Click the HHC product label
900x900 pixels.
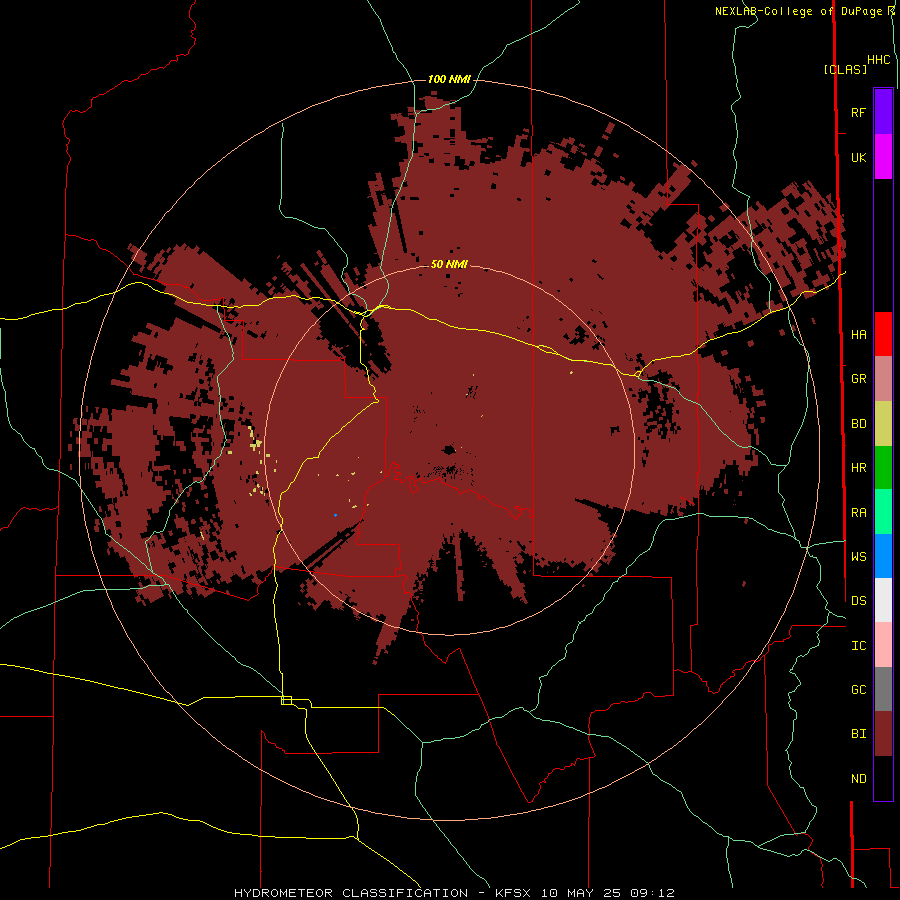tap(878, 60)
